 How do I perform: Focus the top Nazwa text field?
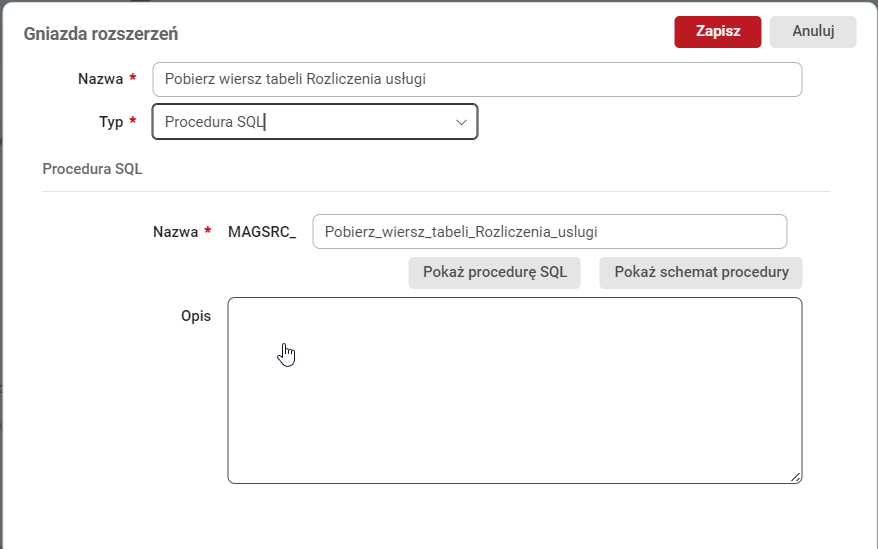[x=477, y=80]
